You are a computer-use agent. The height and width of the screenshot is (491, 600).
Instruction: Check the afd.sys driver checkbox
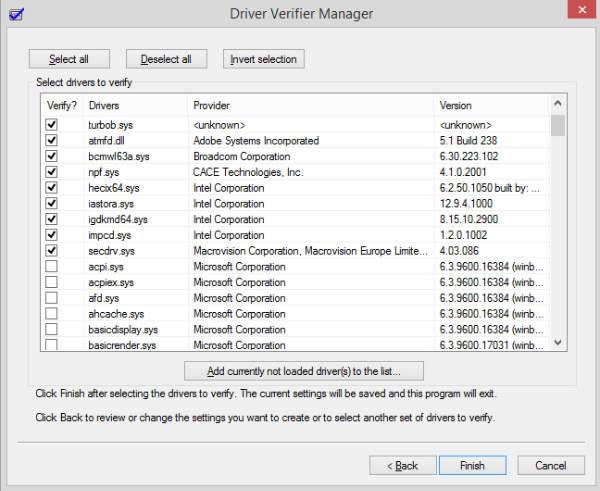(x=52, y=298)
